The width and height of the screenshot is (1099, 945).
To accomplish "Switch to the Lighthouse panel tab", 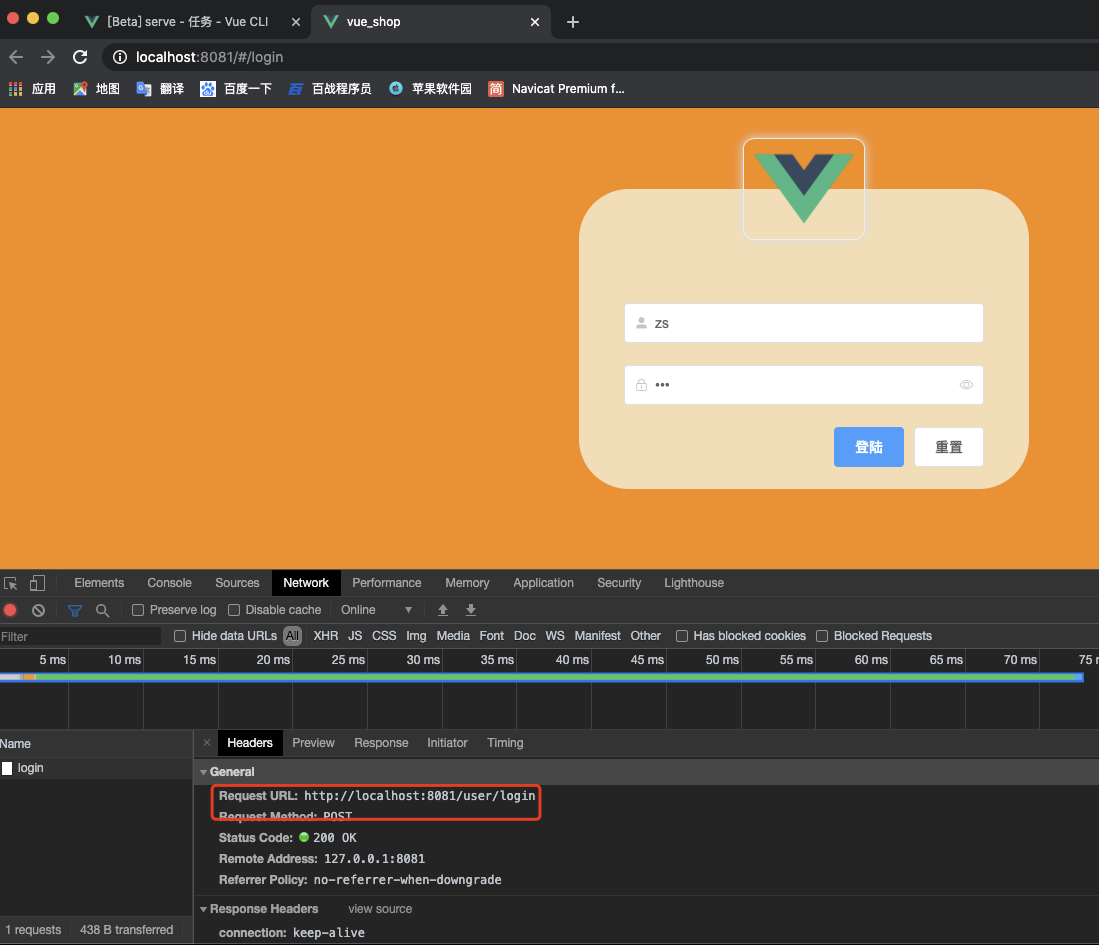I will (694, 583).
